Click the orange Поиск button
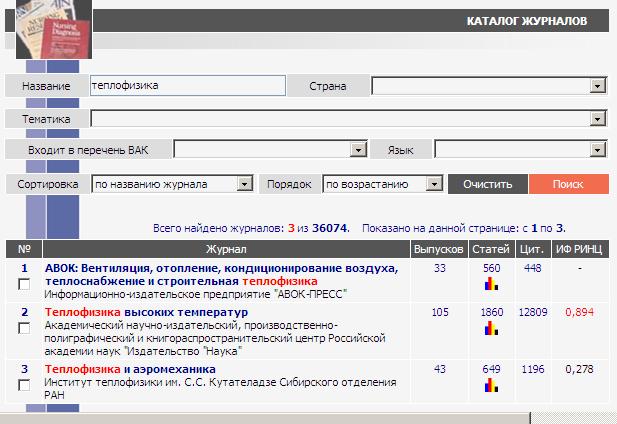The width and height of the screenshot is (617, 424). tap(569, 184)
